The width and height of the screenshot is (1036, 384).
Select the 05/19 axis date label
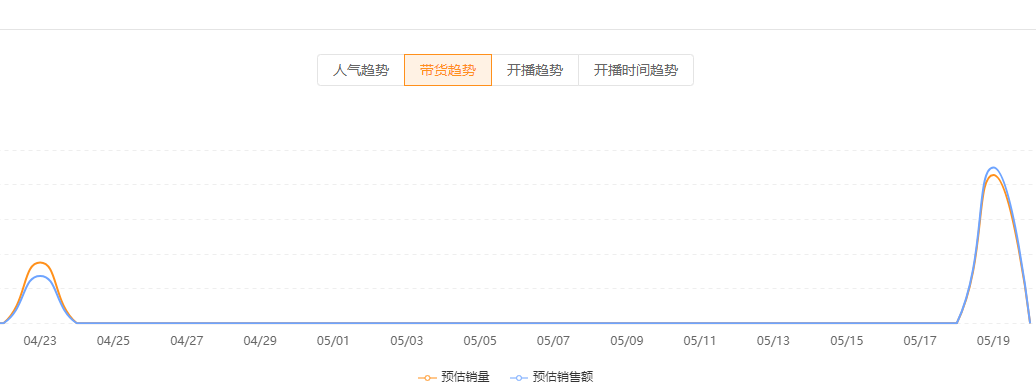click(x=993, y=341)
